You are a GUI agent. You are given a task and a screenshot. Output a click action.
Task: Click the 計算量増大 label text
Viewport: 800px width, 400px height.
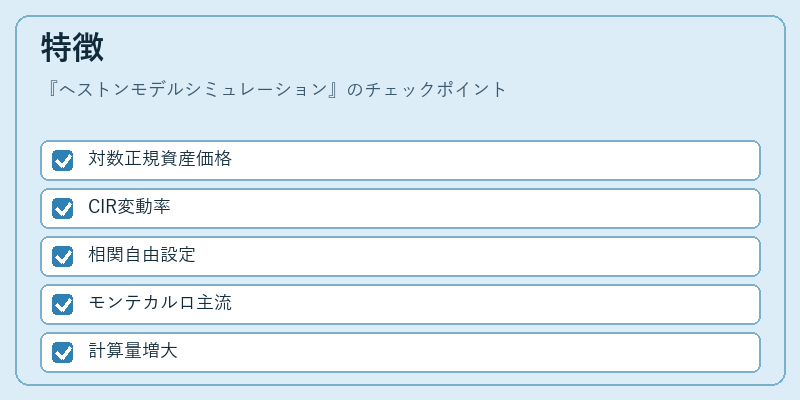[x=133, y=351]
